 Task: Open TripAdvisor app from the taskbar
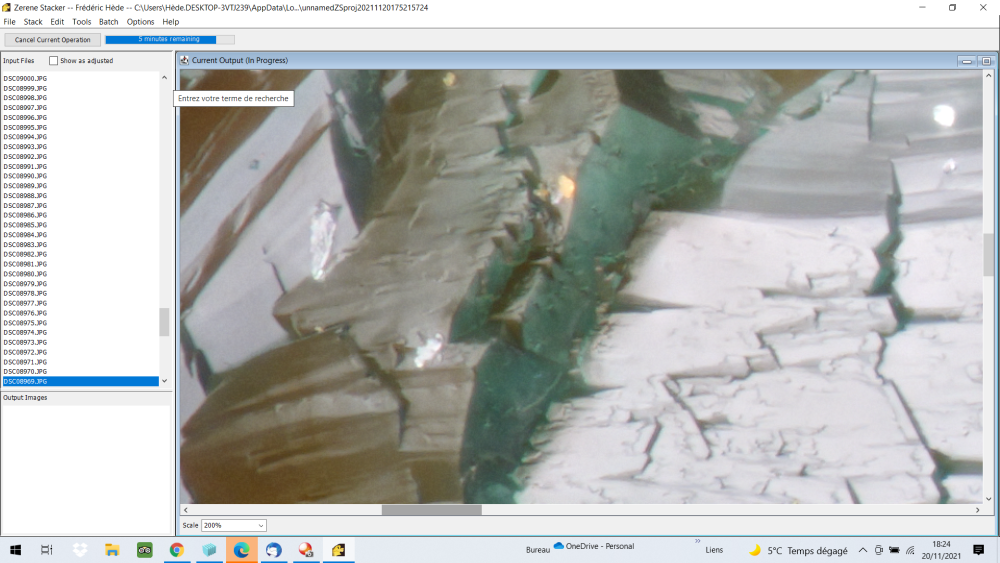[x=145, y=550]
